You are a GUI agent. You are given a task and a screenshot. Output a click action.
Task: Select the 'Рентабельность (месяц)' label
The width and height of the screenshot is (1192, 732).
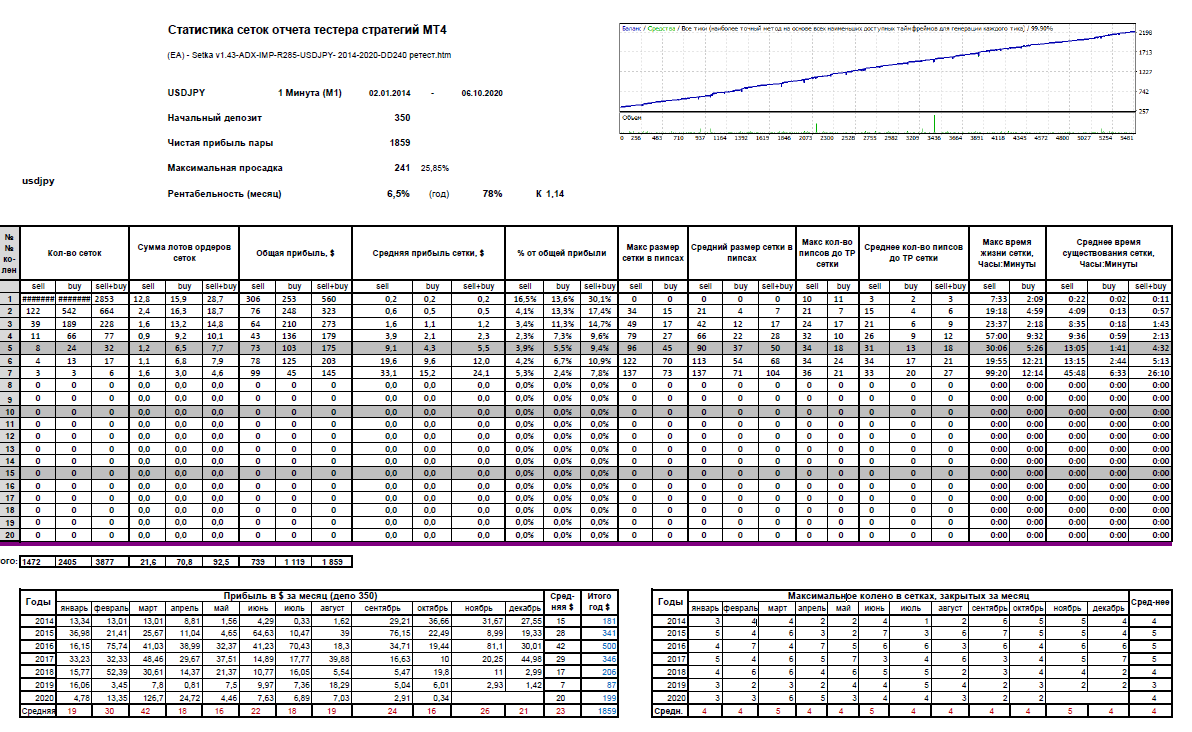[x=224, y=194]
